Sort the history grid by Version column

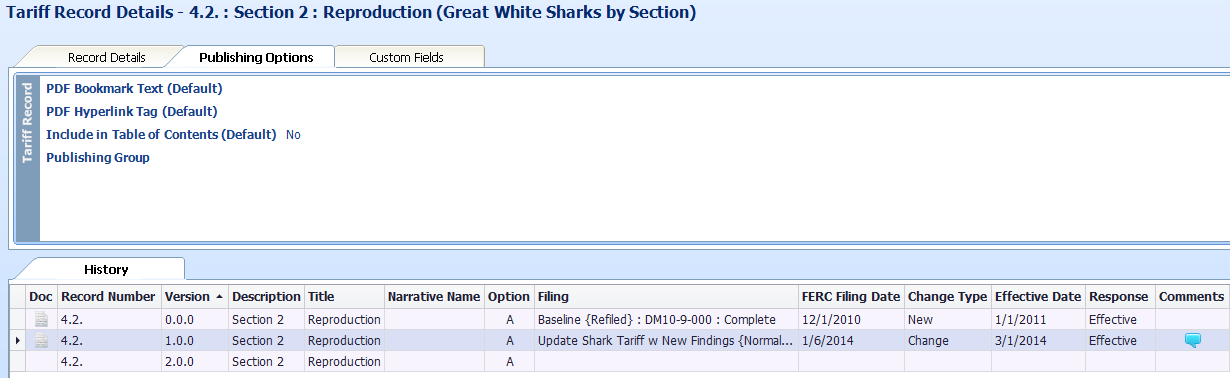pos(194,296)
